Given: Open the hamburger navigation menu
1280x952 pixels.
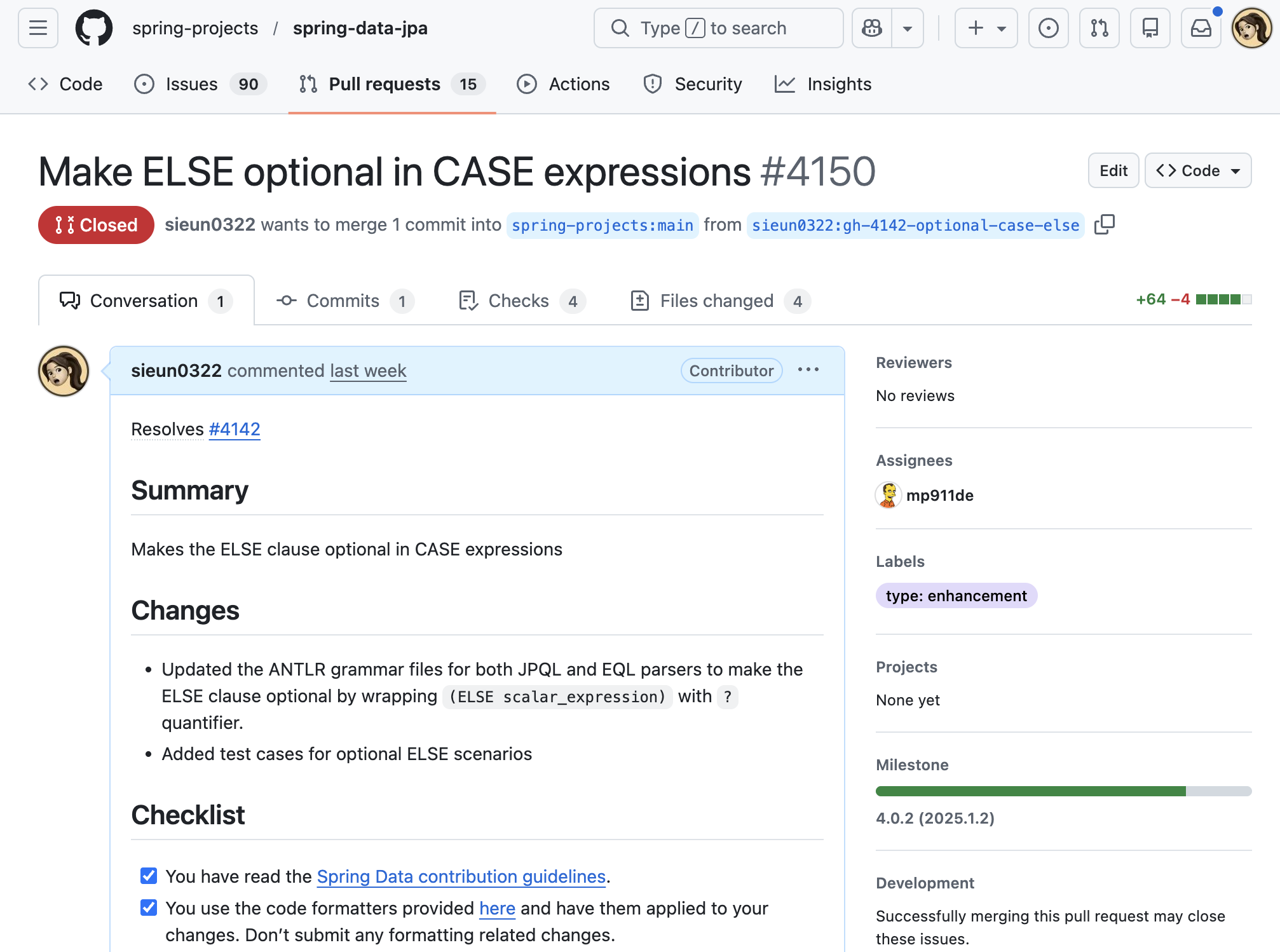Looking at the screenshot, I should point(38,28).
